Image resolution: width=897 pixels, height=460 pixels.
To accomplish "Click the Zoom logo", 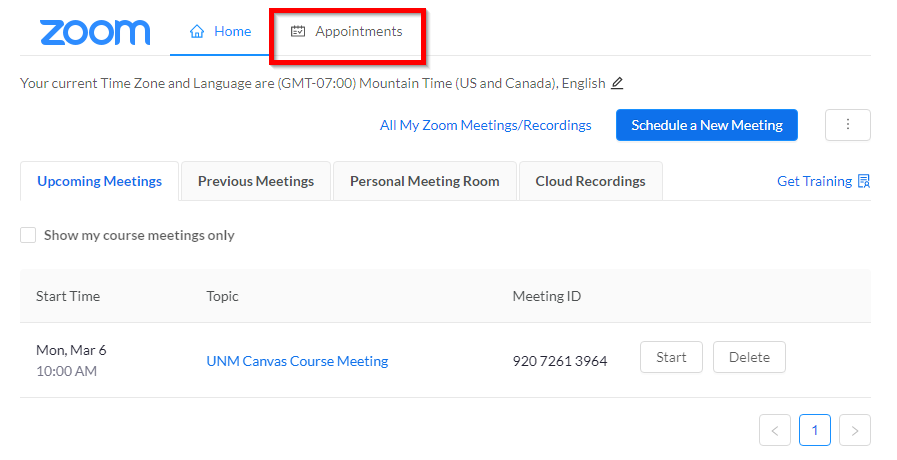I will 95,32.
